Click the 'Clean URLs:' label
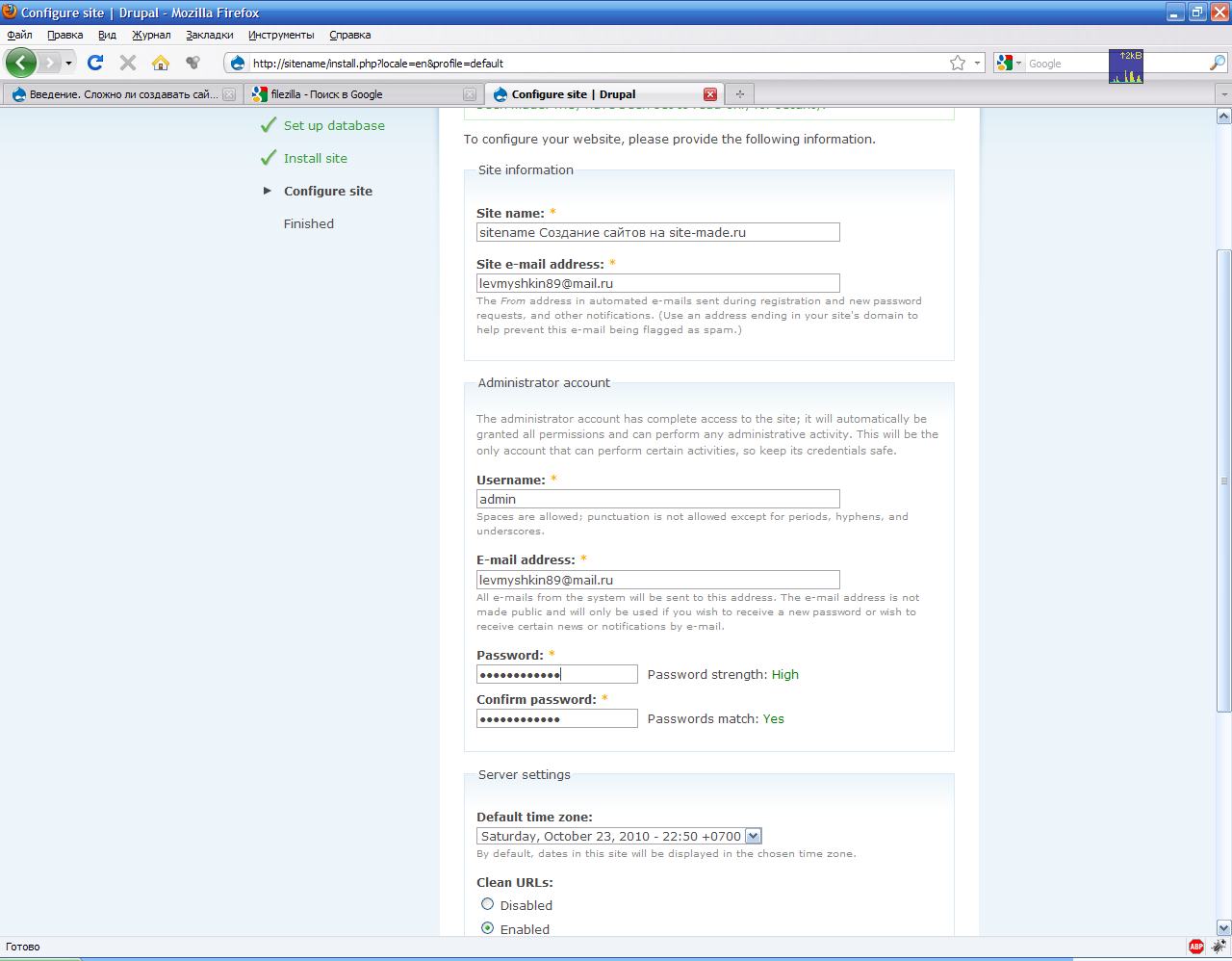 tap(515, 882)
